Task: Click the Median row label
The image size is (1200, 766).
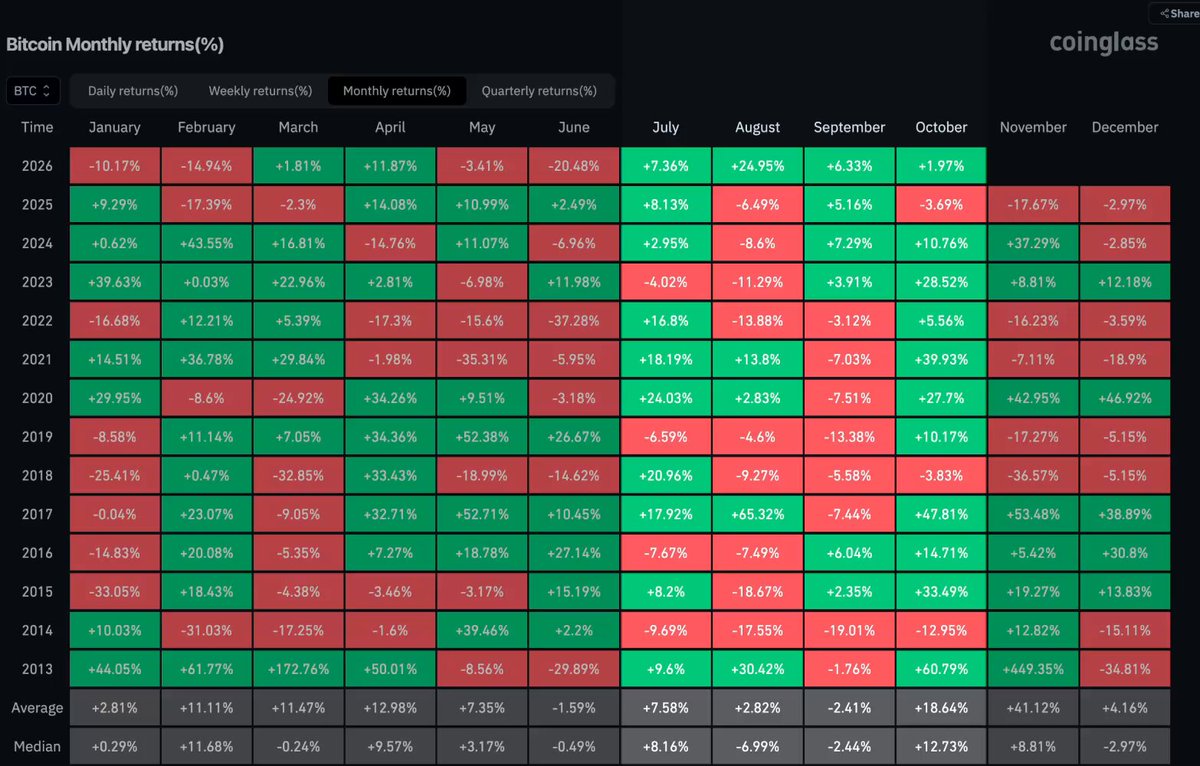Action: [x=37, y=746]
